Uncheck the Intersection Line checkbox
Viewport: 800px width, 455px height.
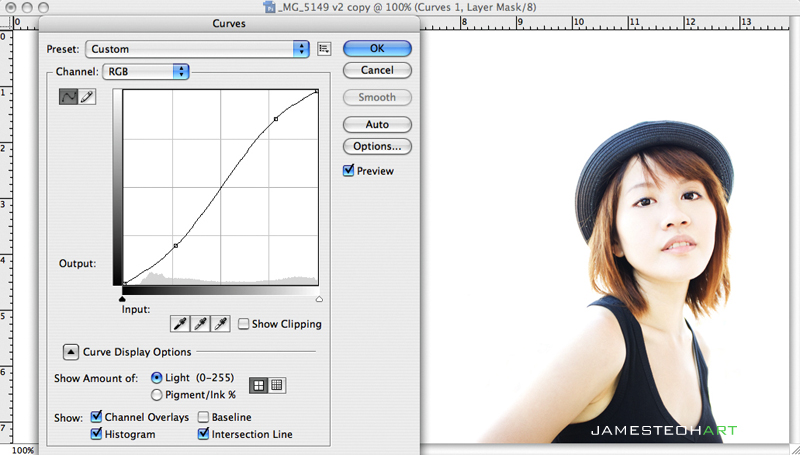point(203,434)
